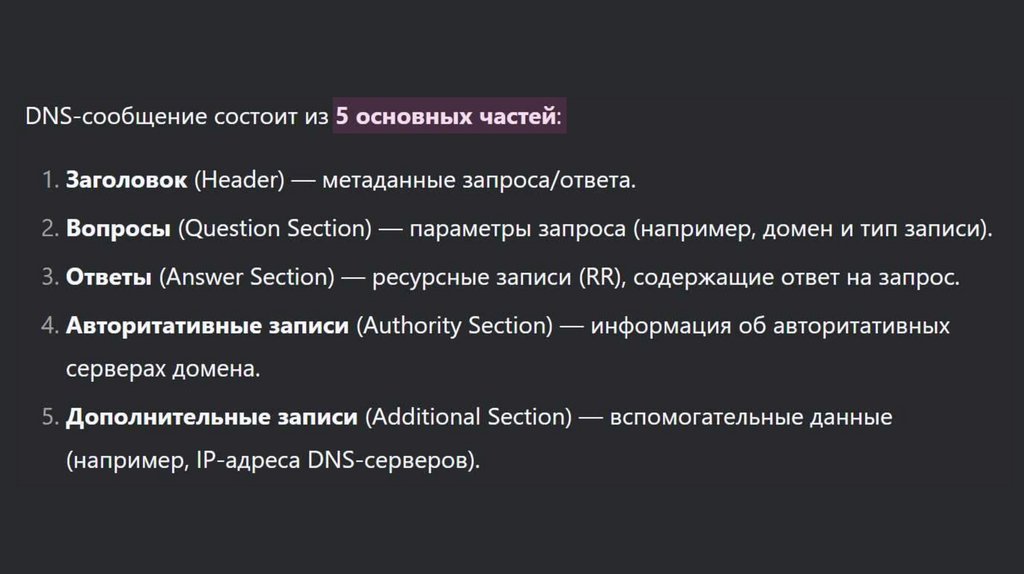Select the bold word "Вопросы"
Viewport: 1024px width, 574px height.
118,228
